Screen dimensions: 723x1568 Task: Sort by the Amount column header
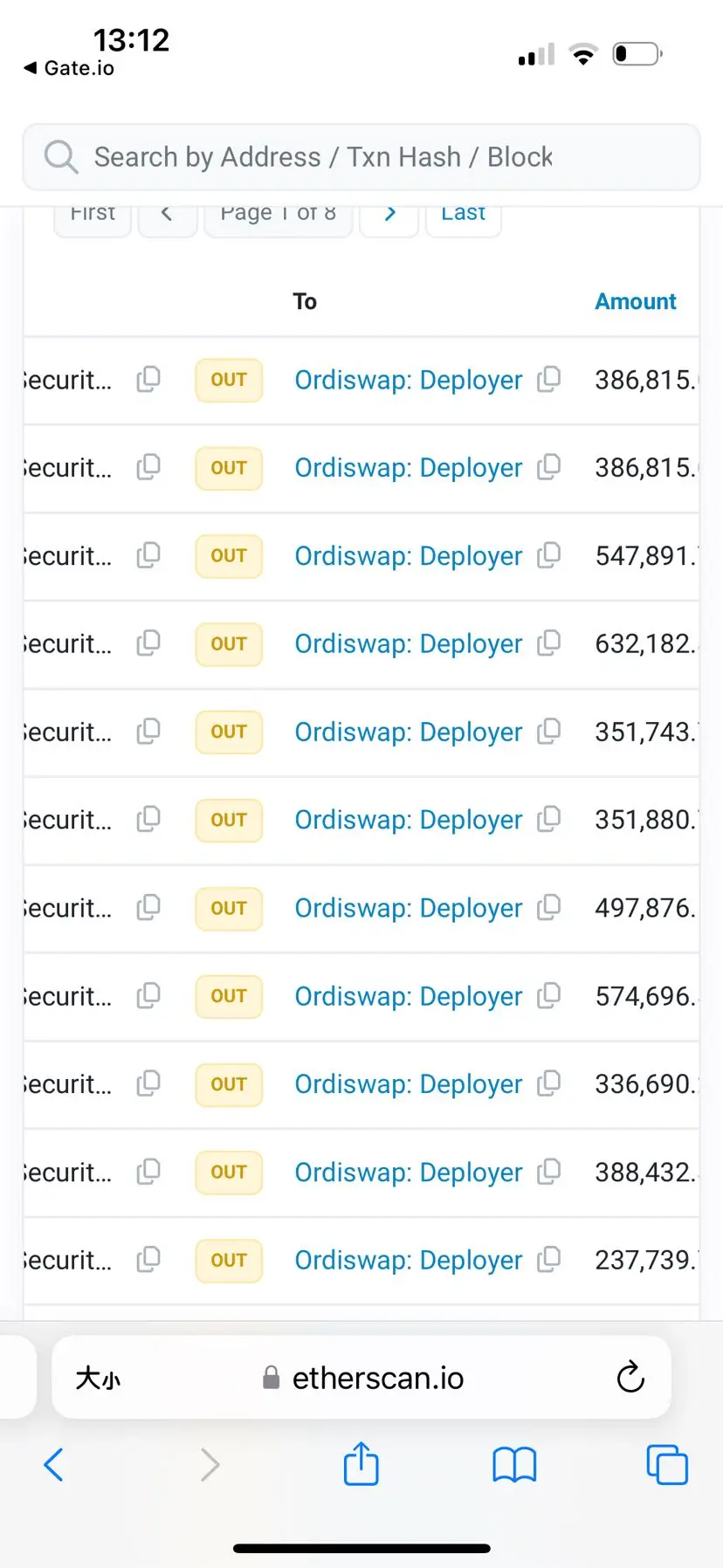(x=635, y=301)
